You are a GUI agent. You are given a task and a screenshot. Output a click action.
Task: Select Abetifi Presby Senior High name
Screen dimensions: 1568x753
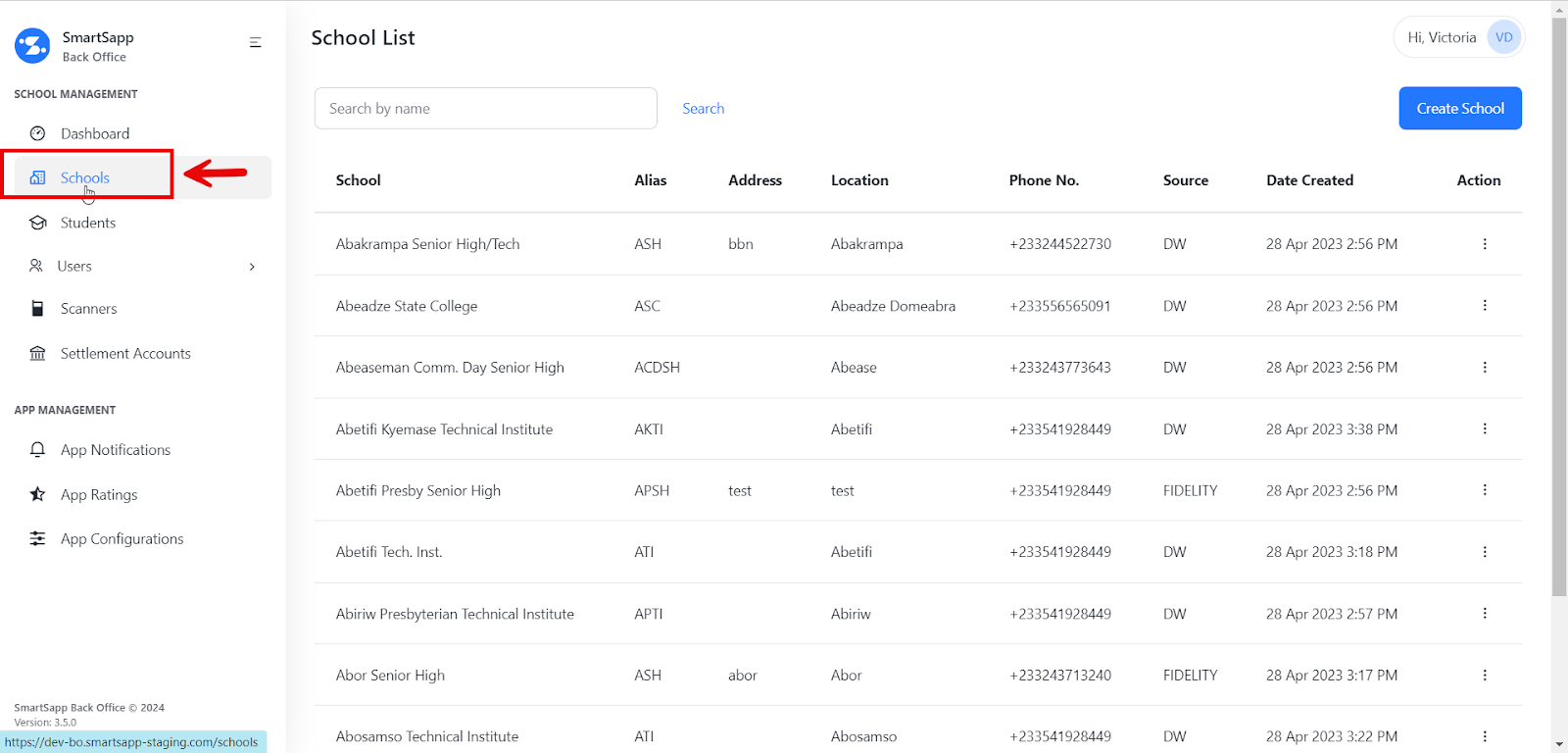tap(417, 490)
